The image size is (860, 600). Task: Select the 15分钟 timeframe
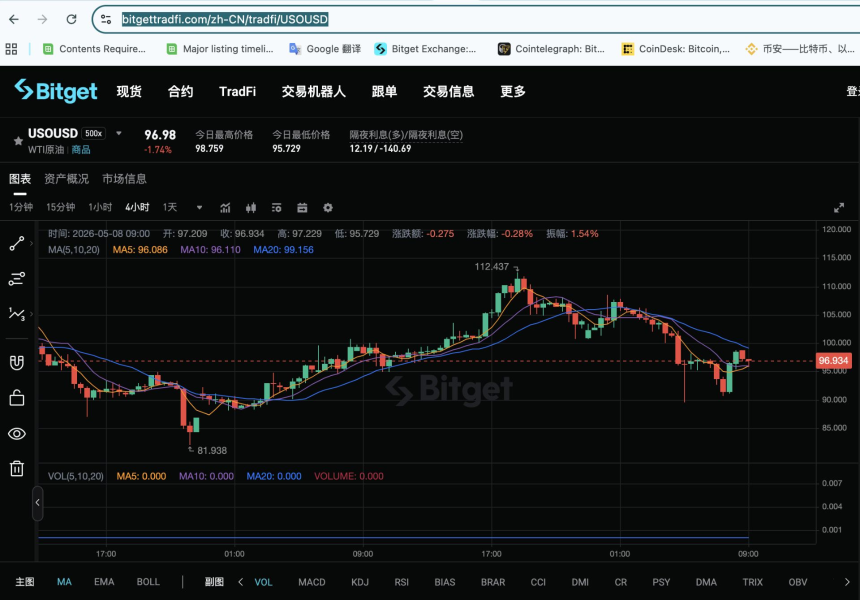coord(60,207)
